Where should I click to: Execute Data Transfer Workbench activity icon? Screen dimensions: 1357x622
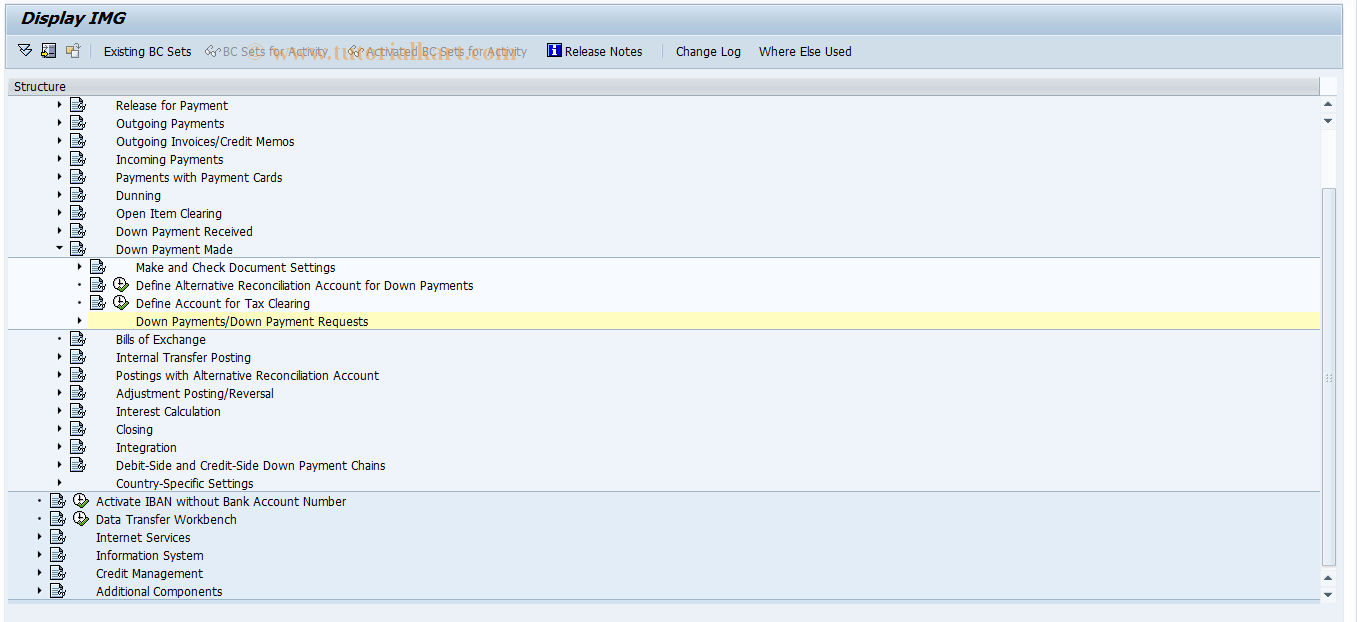[80, 519]
